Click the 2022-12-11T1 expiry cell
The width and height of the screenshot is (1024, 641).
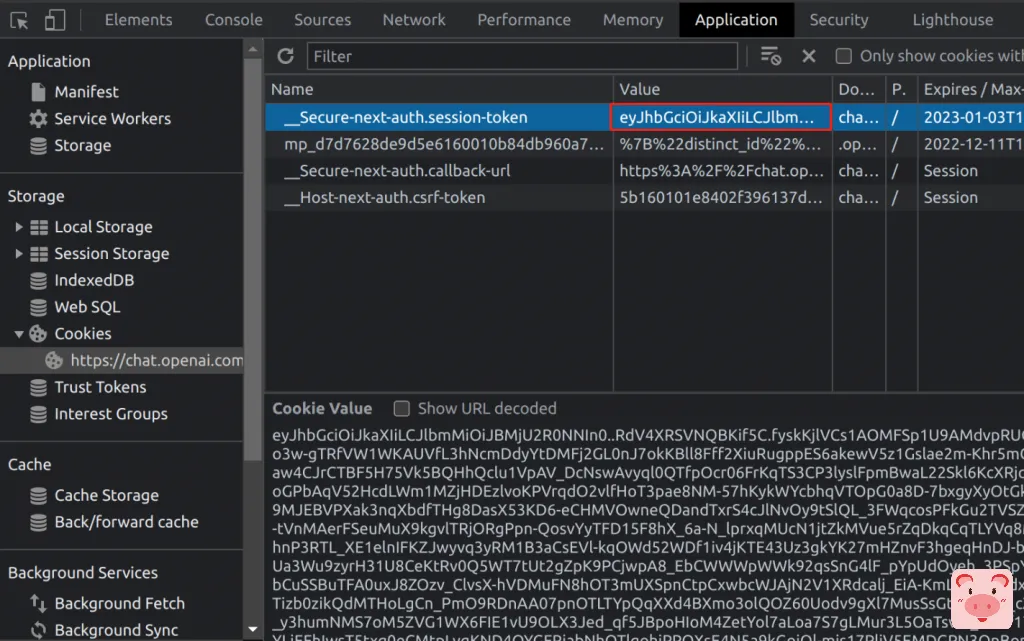click(971, 144)
